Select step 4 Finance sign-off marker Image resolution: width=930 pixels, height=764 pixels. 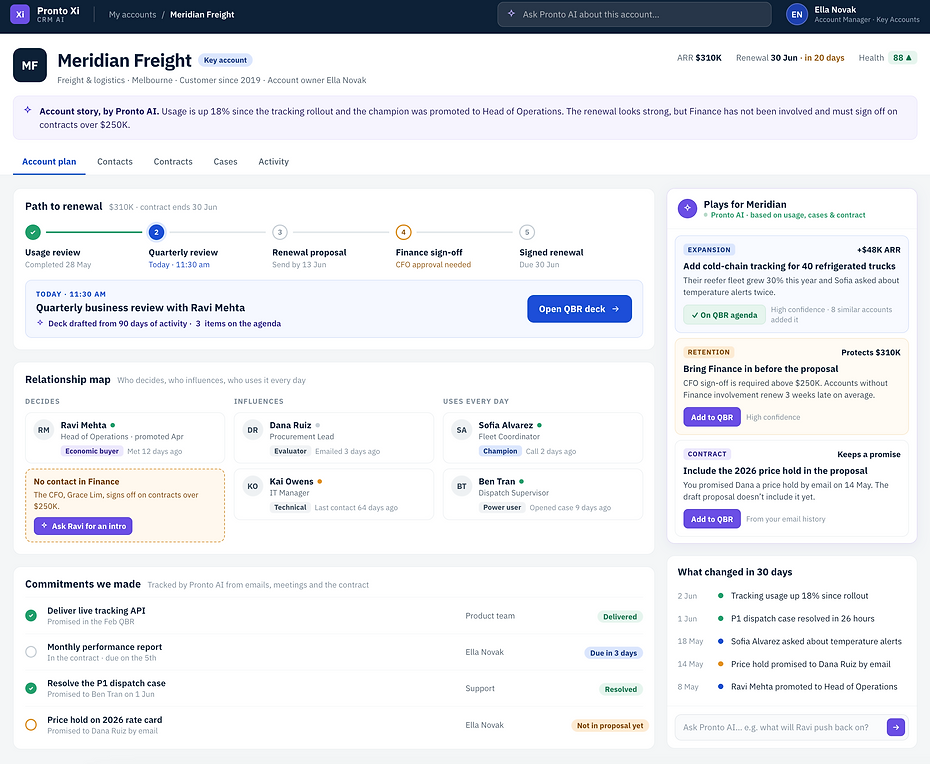pyautogui.click(x=403, y=232)
